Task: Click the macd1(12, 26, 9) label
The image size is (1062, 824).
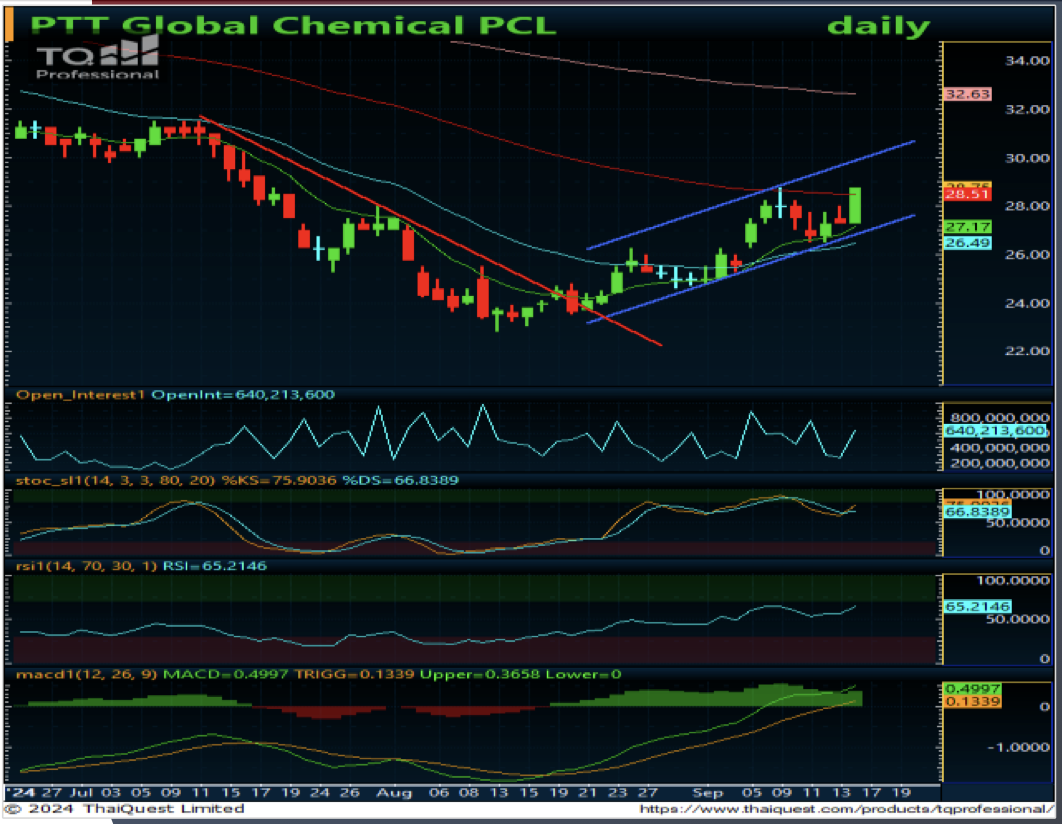Action: 87,674
